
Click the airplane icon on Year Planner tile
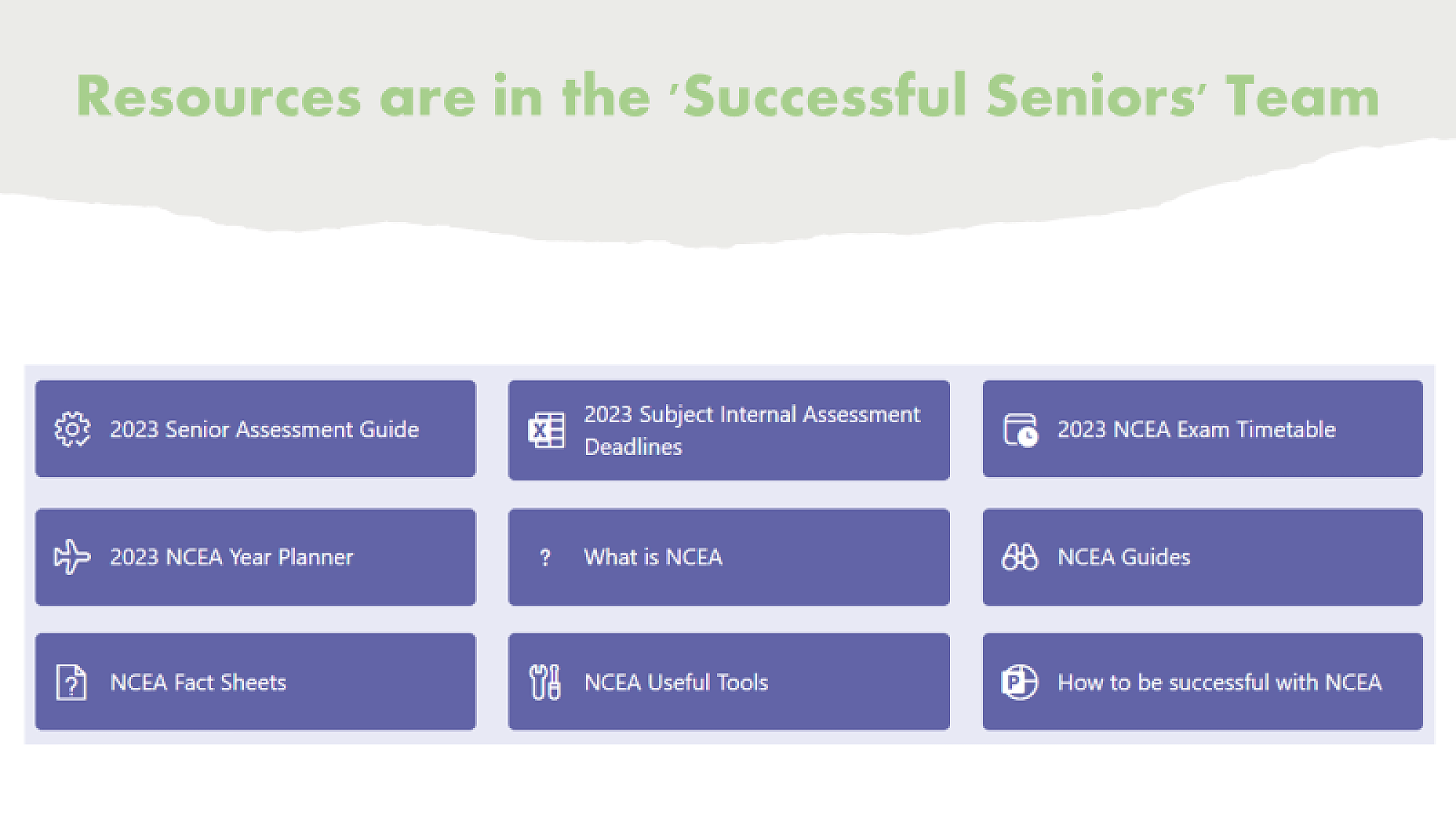tap(72, 557)
